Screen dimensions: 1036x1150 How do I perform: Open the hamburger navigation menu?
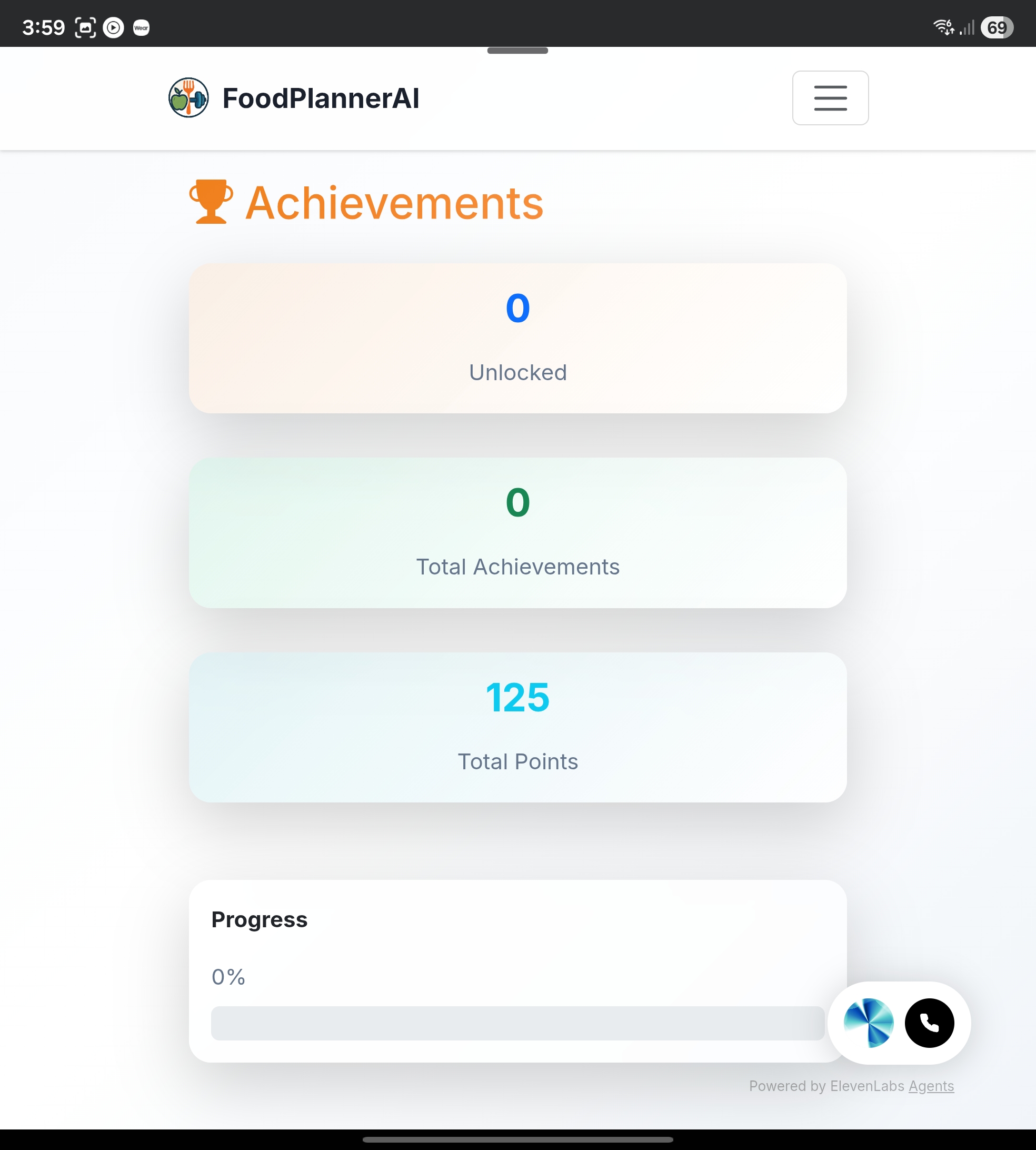click(830, 98)
